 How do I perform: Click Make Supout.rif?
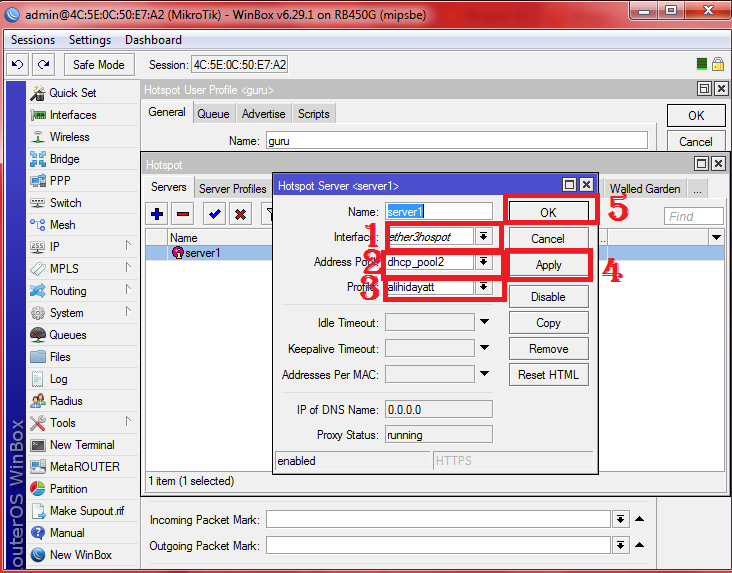tap(83, 511)
